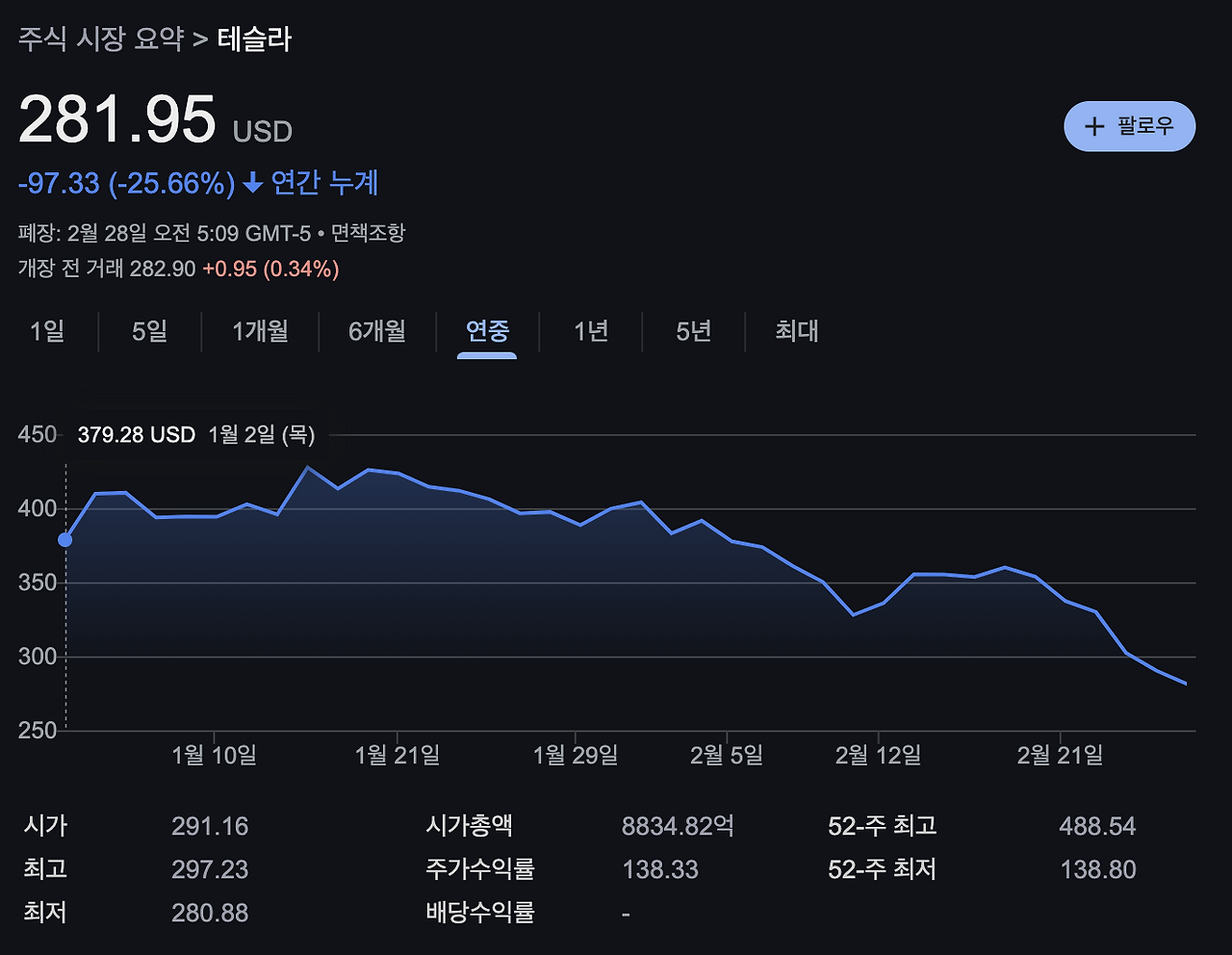The image size is (1232, 955).
Task: Click the 연중 chart period tab
Action: tap(486, 331)
